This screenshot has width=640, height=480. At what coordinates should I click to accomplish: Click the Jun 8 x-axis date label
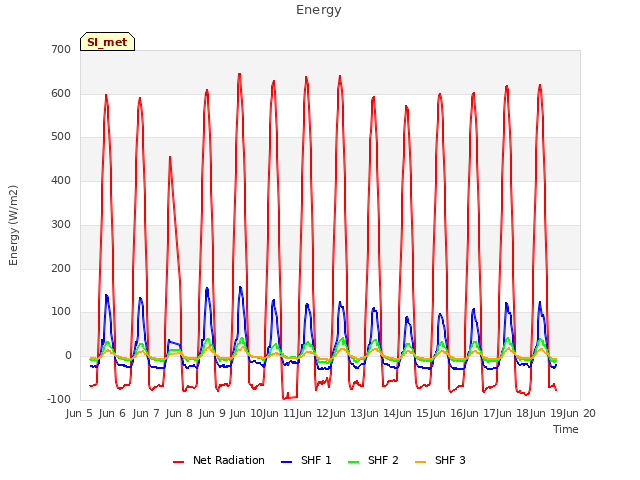pyautogui.click(x=179, y=414)
